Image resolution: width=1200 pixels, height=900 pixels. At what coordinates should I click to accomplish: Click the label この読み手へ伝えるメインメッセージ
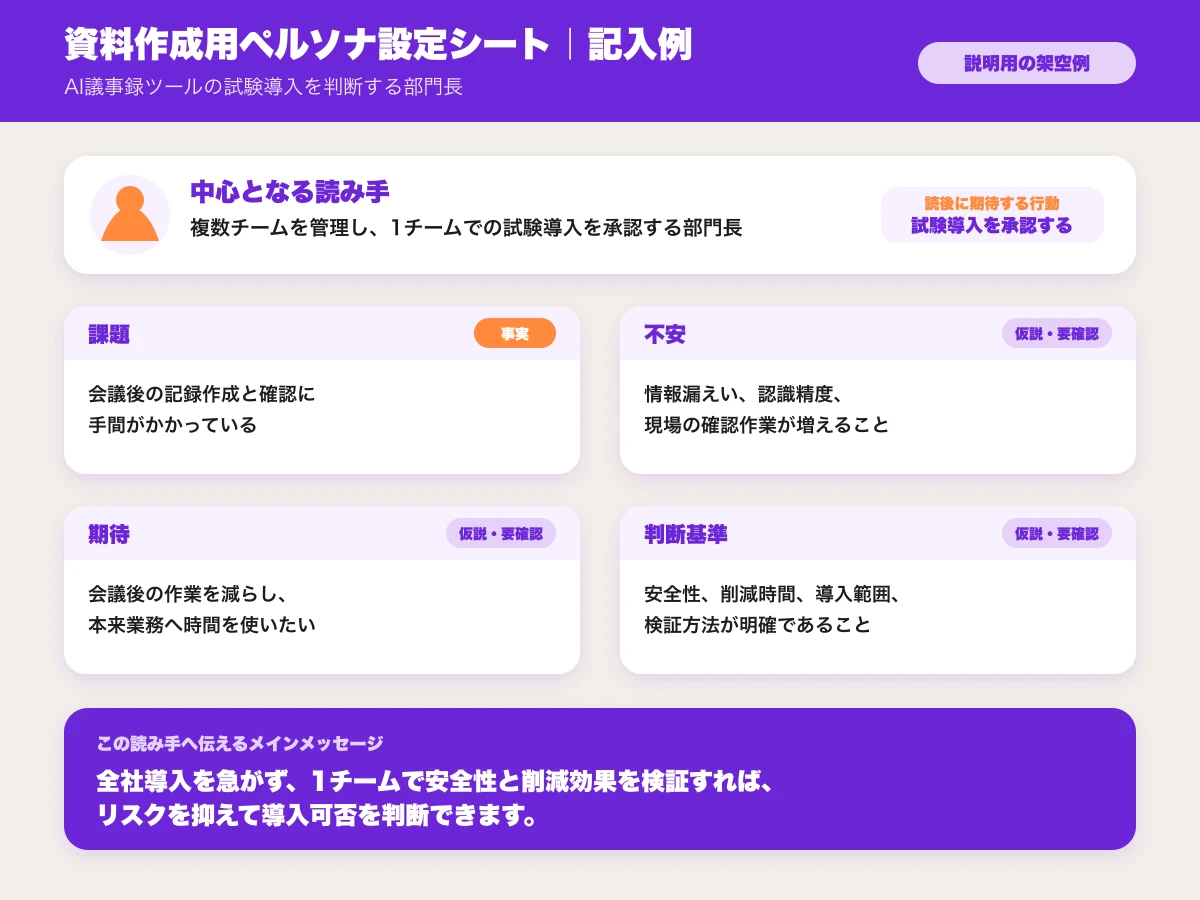click(240, 744)
